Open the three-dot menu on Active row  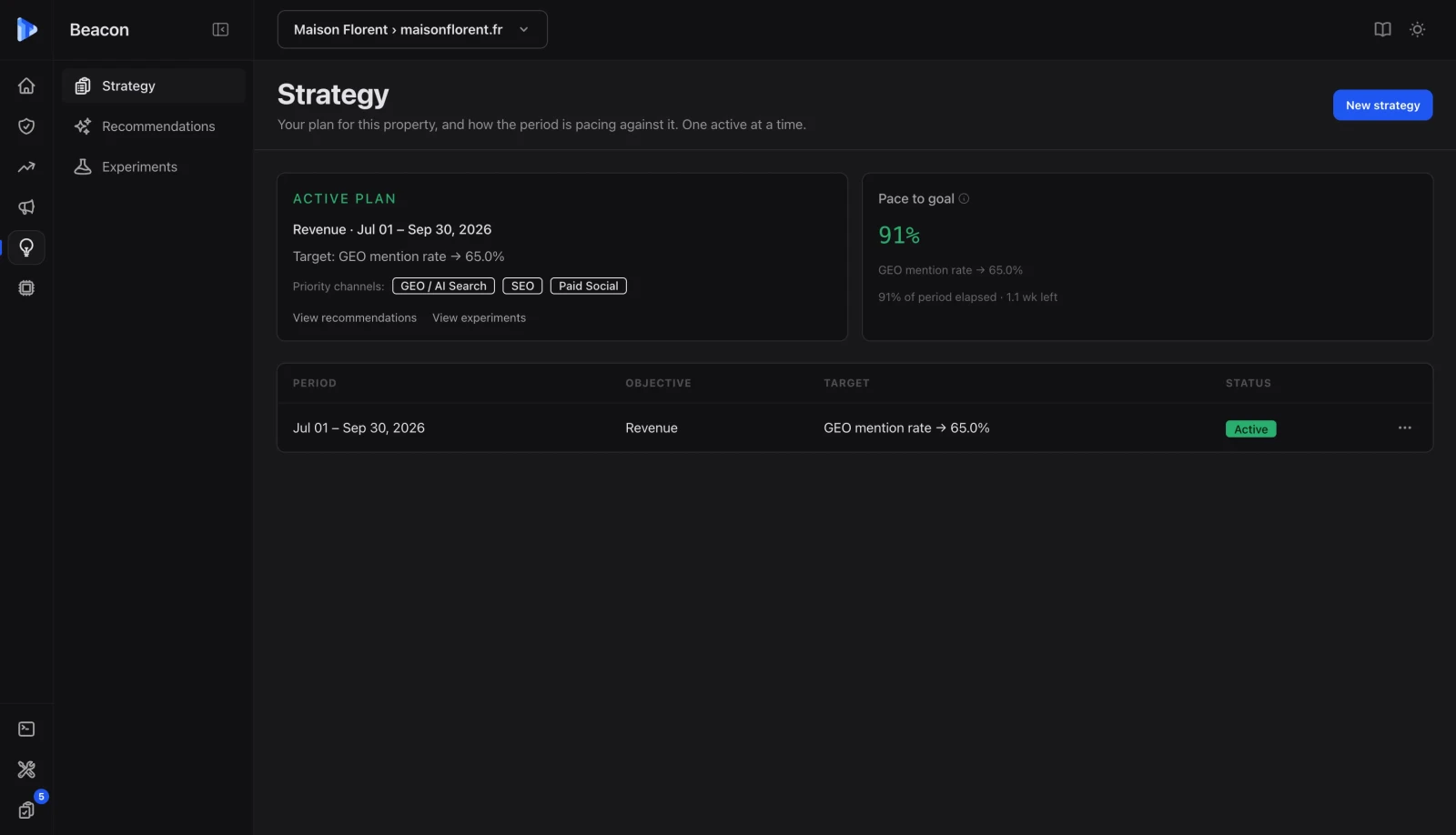(x=1404, y=428)
